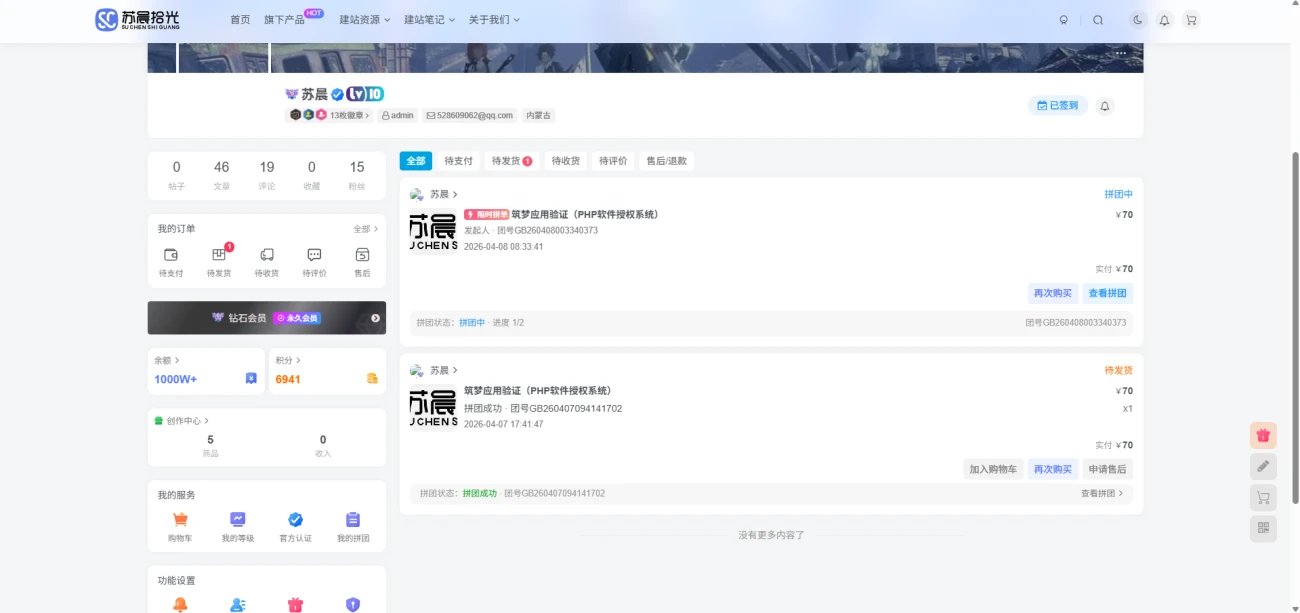The image size is (1300, 613).
Task: Expand the 建站资源 dropdown menu
Action: click(360, 19)
